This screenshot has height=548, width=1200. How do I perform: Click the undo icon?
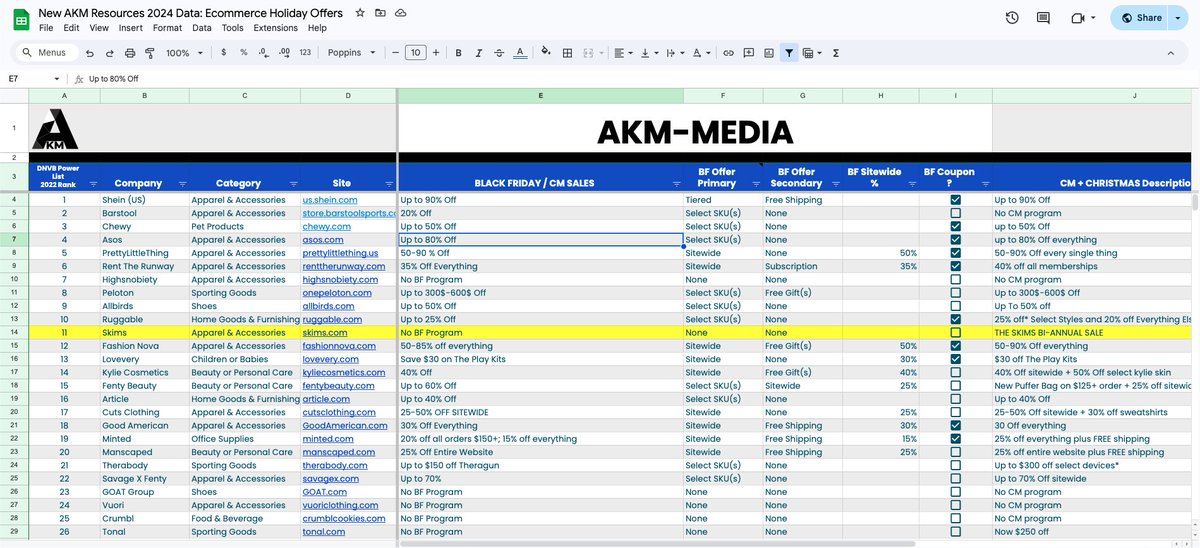90,52
